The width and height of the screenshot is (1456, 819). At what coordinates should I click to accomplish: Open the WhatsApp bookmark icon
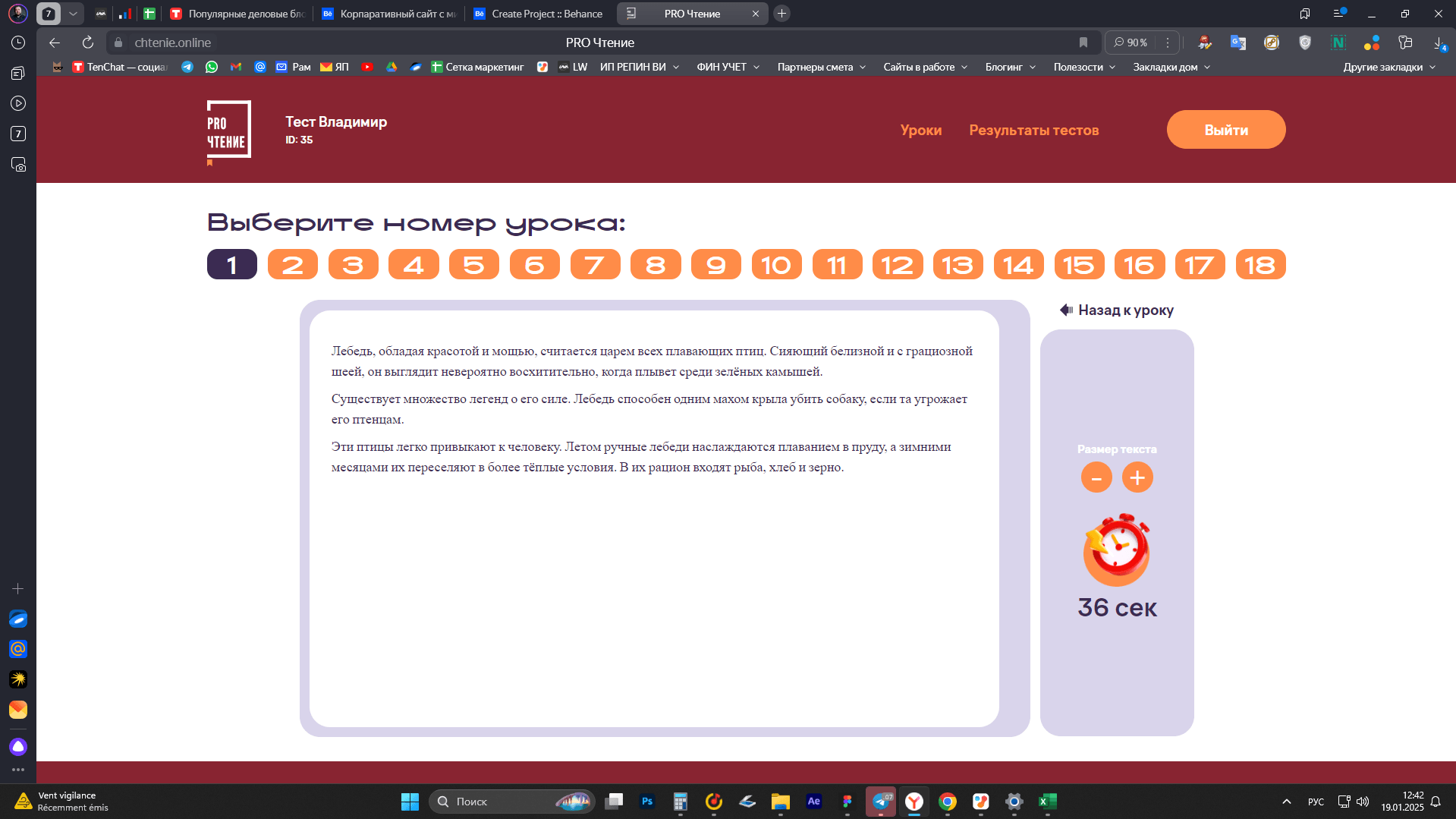212,67
